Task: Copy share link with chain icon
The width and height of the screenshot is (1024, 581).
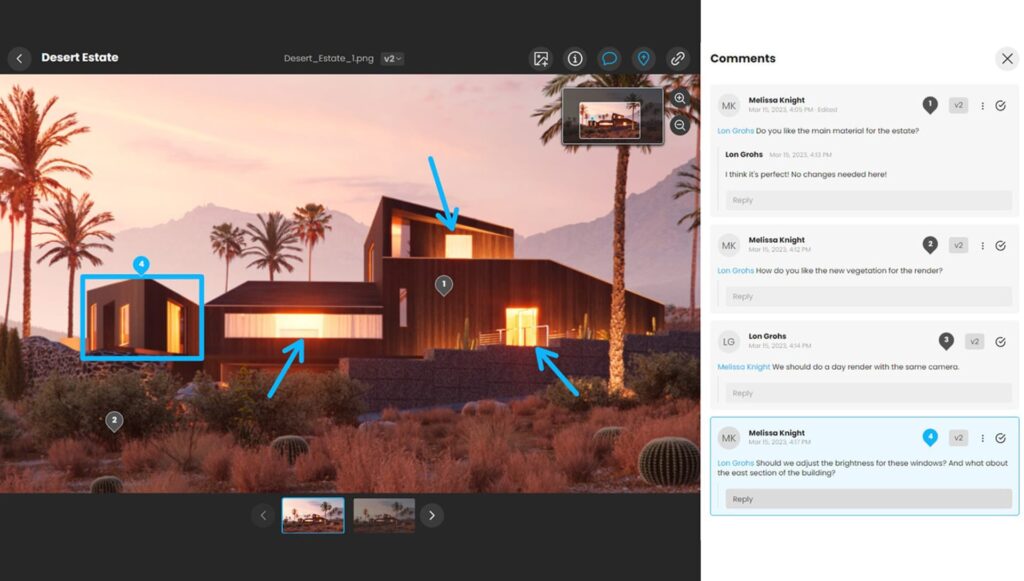Action: pos(678,59)
